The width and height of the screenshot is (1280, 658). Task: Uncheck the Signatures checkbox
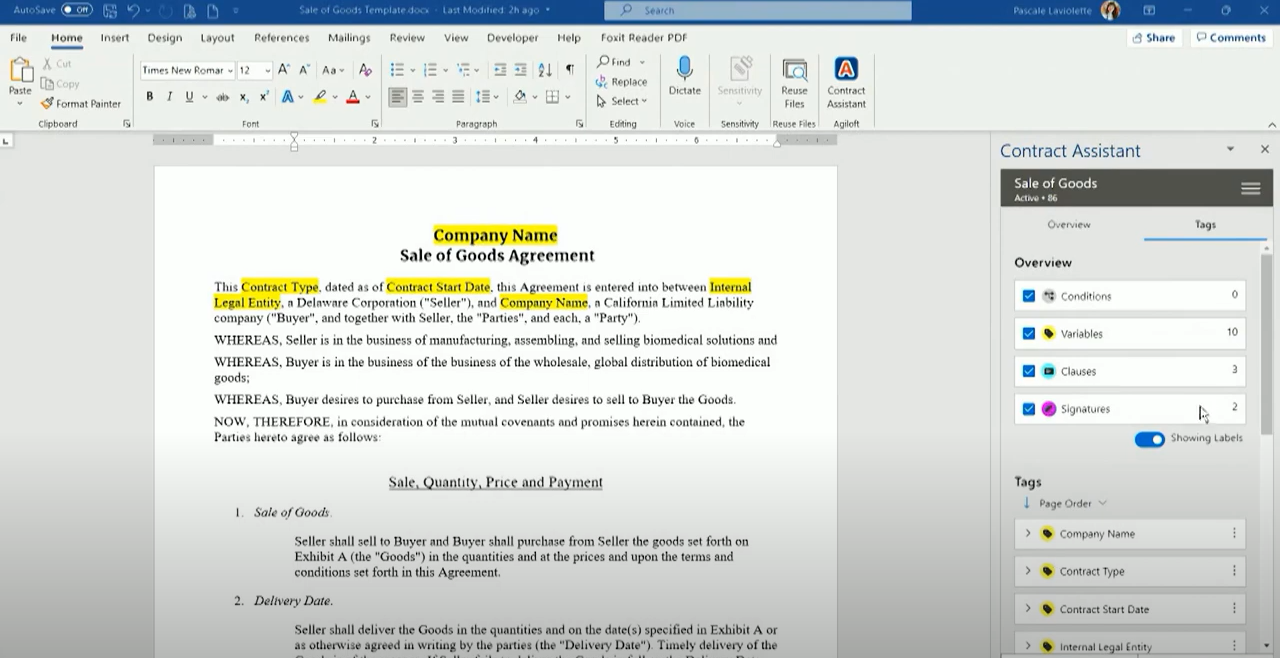(1029, 408)
